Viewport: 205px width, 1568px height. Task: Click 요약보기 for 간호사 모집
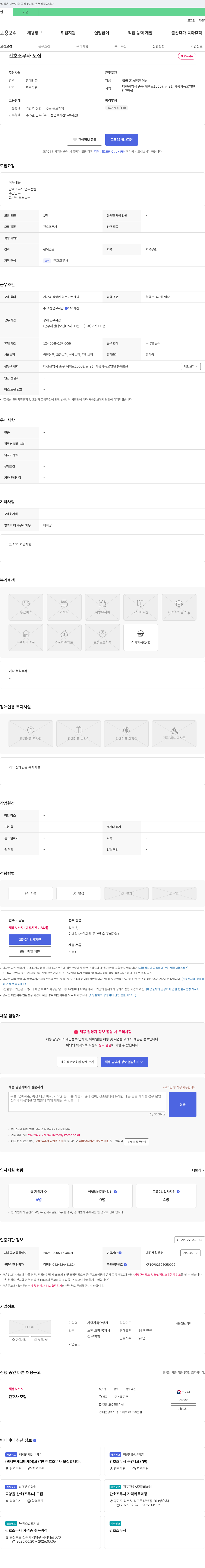(x=183, y=1400)
